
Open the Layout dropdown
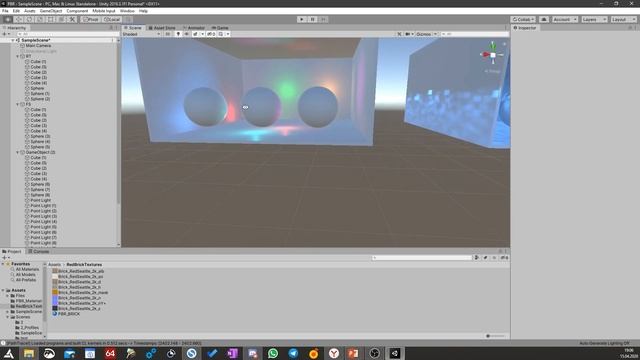623,20
